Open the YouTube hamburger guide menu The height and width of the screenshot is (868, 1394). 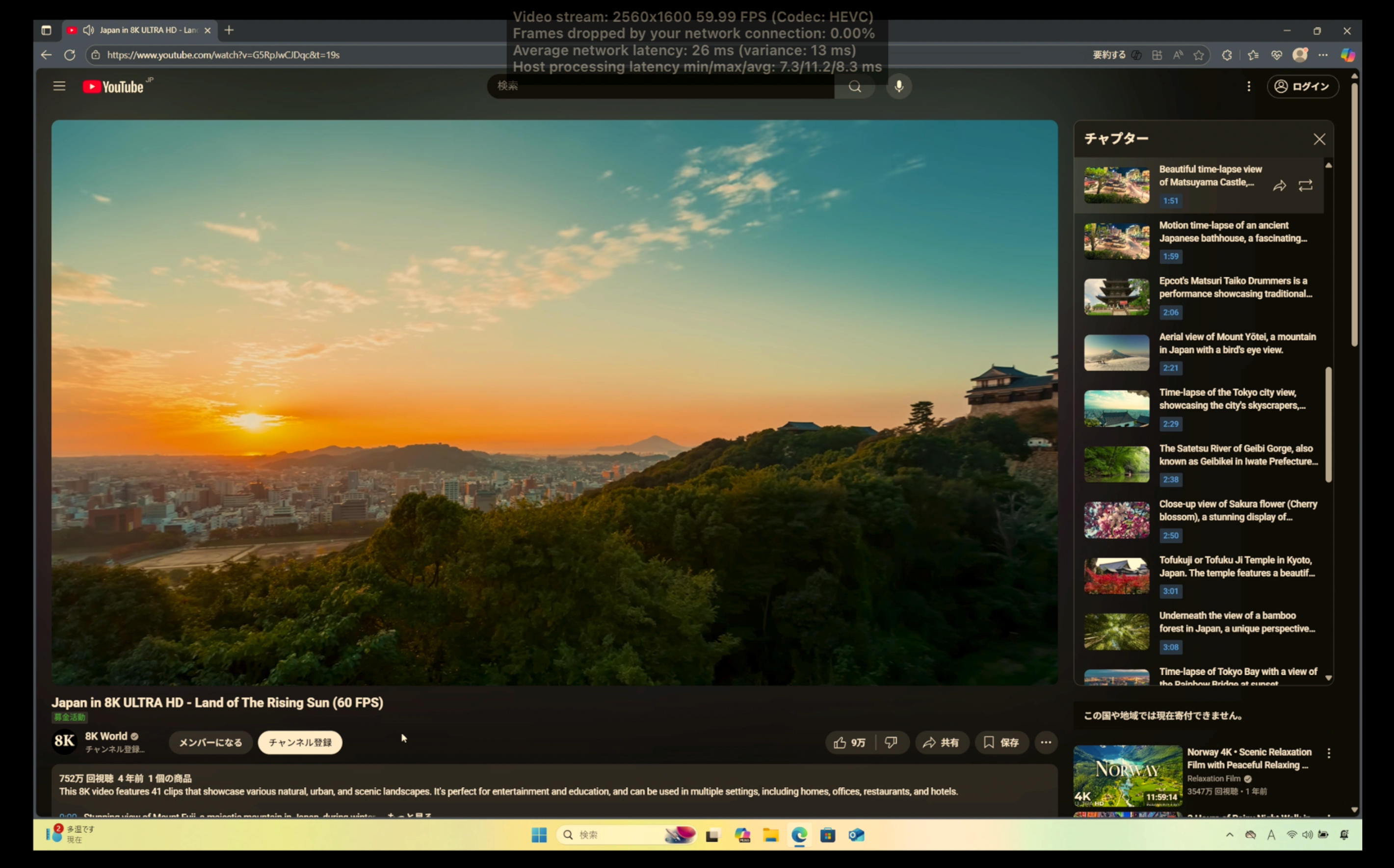click(x=59, y=86)
